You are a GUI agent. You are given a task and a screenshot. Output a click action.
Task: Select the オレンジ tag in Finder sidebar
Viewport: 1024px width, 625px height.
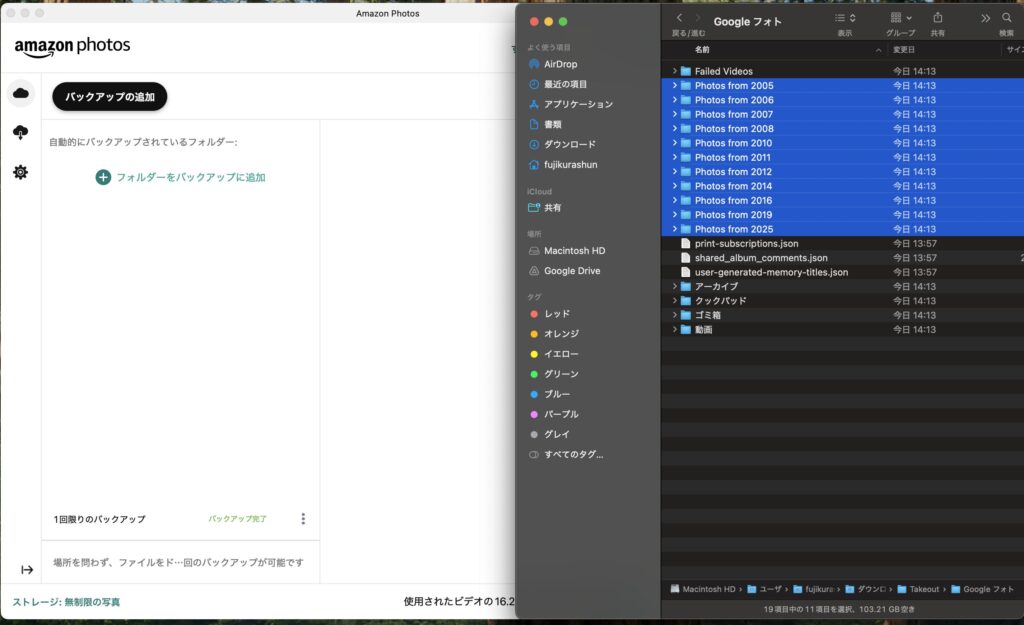(562, 334)
